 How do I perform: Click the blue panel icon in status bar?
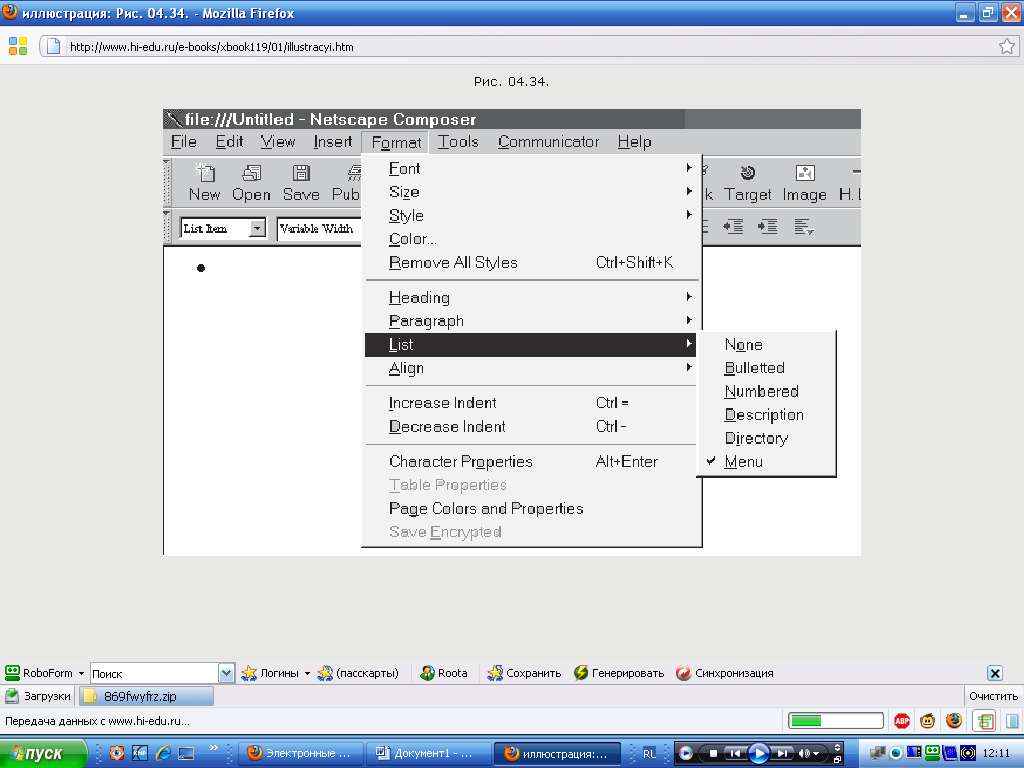click(x=1012, y=721)
